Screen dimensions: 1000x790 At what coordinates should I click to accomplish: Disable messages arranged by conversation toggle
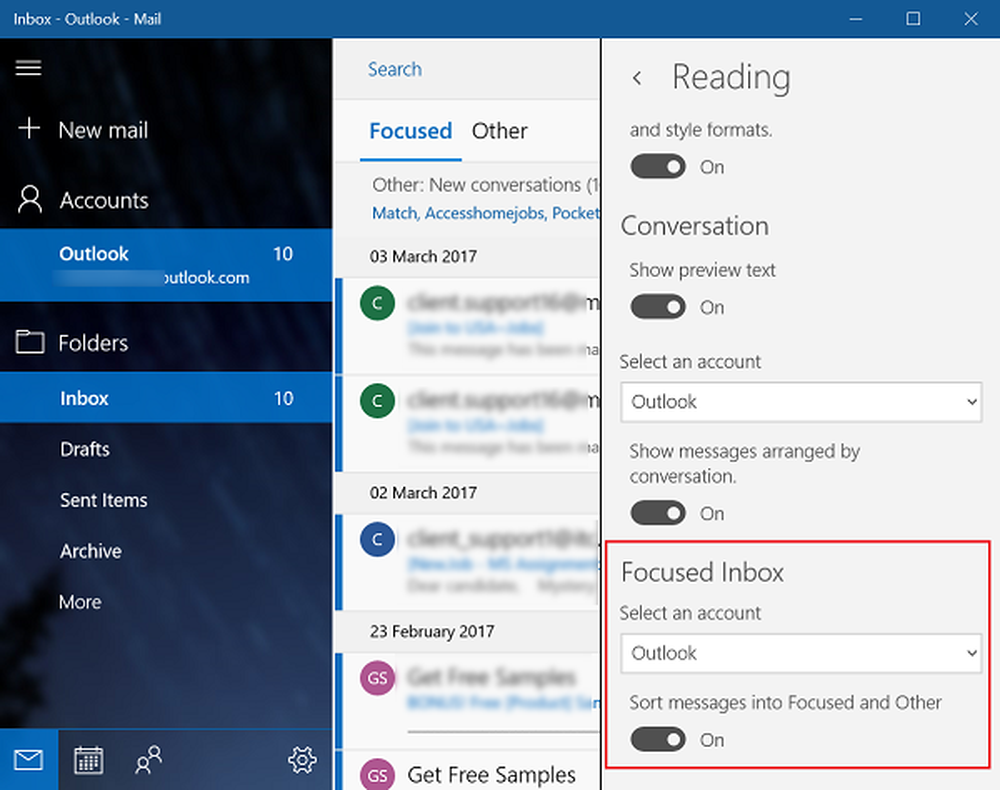pyautogui.click(x=658, y=513)
